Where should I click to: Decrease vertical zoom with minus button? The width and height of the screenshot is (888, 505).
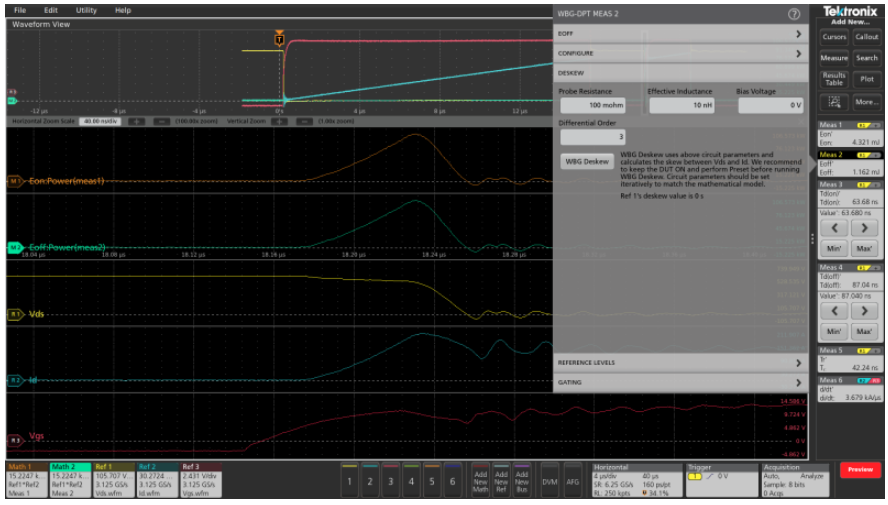[304, 121]
